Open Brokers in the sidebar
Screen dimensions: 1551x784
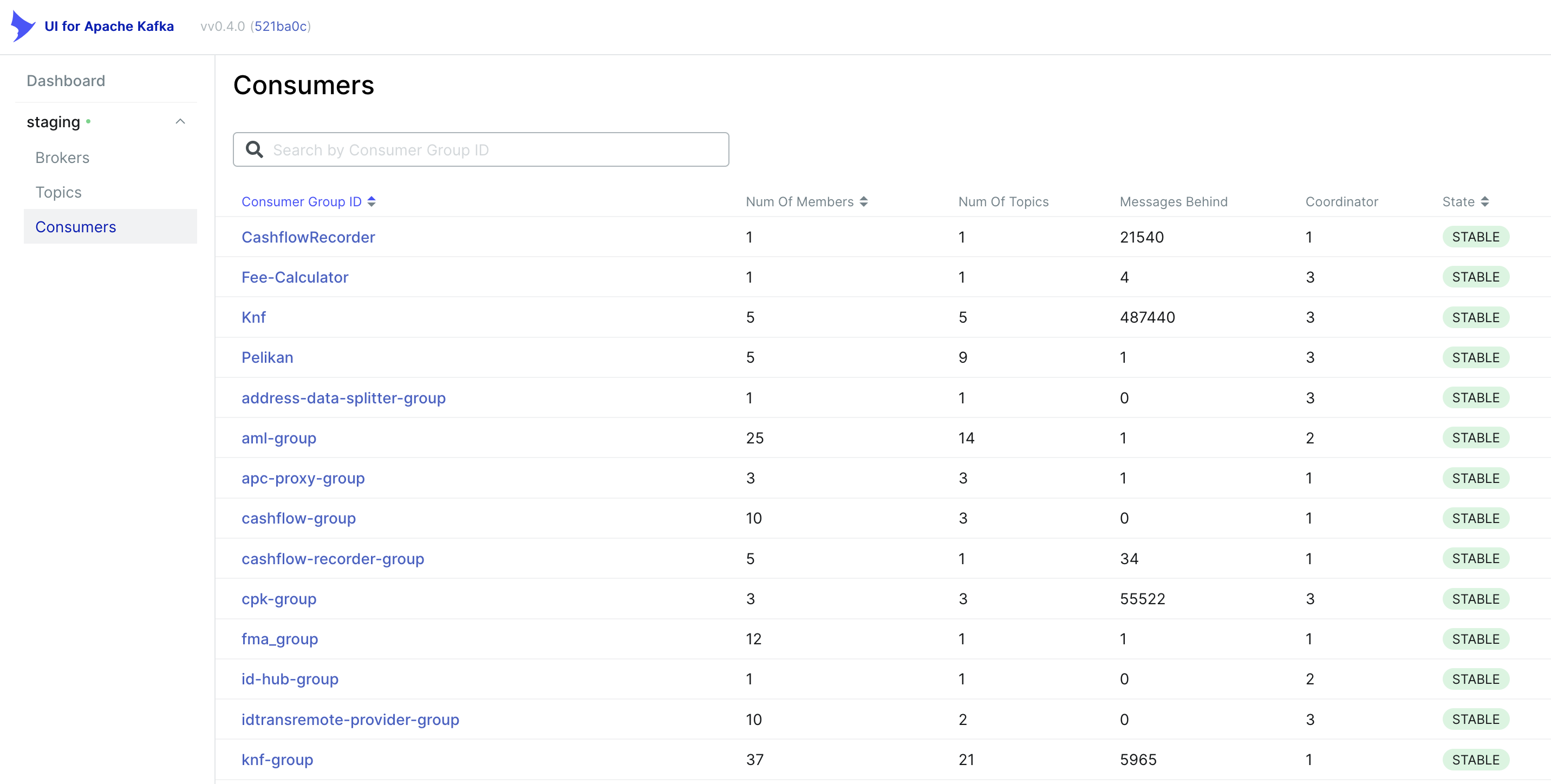[62, 158]
